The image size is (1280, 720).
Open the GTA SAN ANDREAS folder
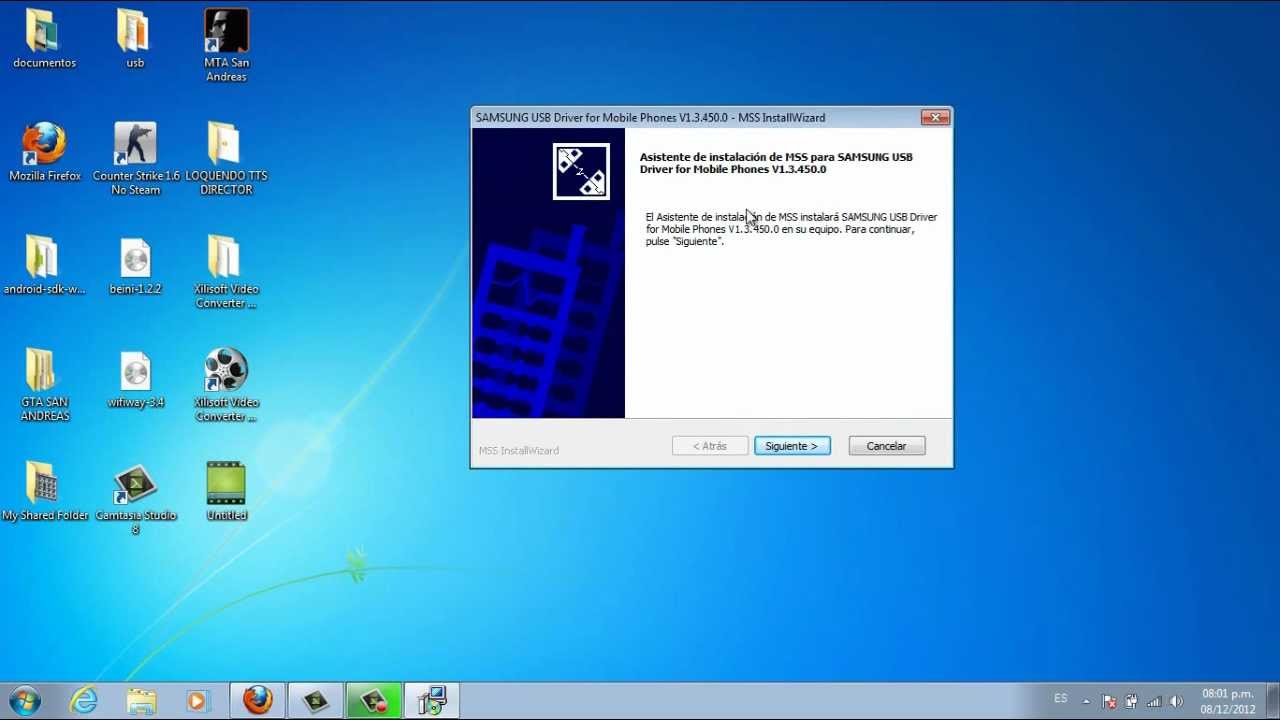44,385
